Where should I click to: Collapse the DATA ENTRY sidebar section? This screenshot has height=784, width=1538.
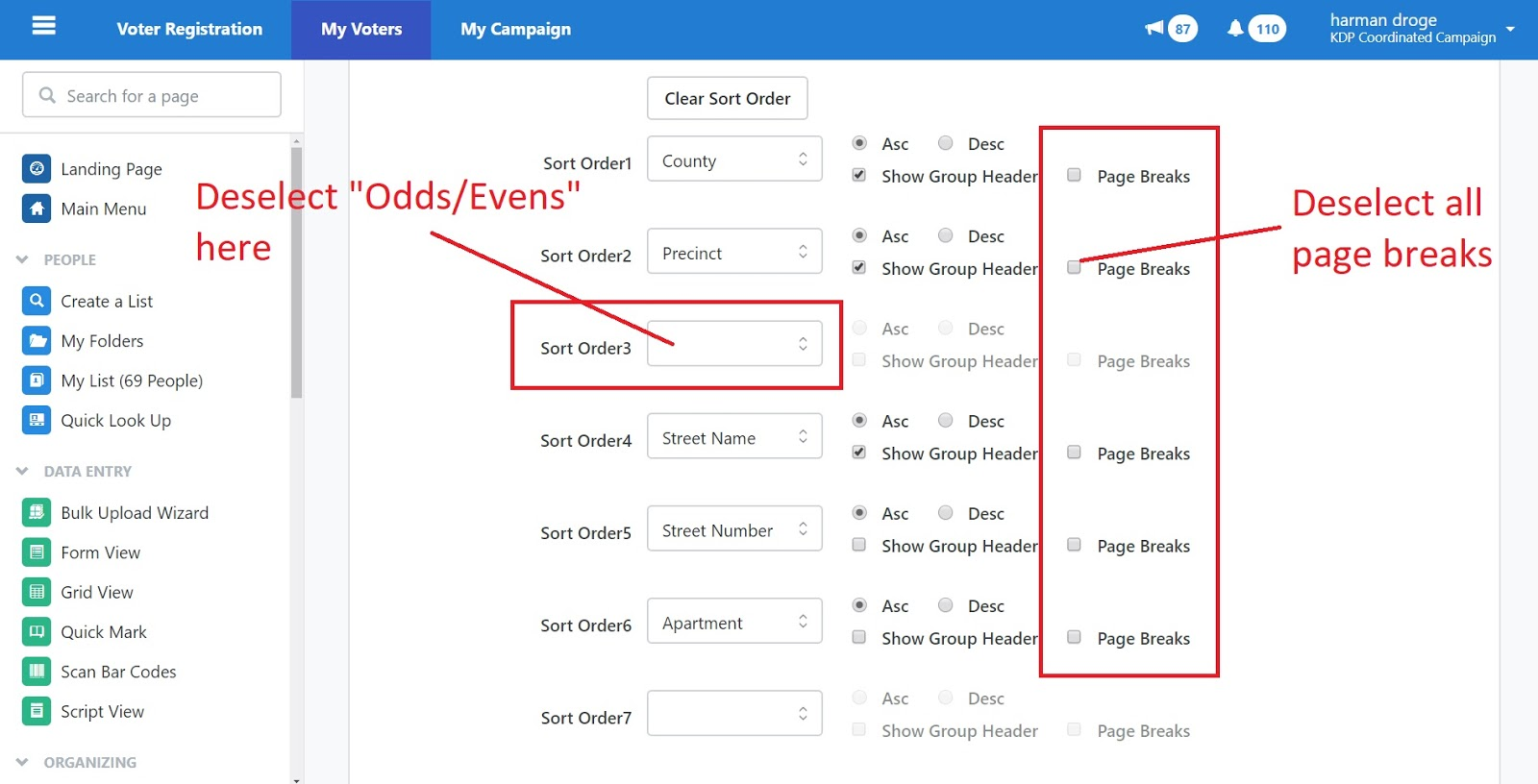tap(22, 471)
